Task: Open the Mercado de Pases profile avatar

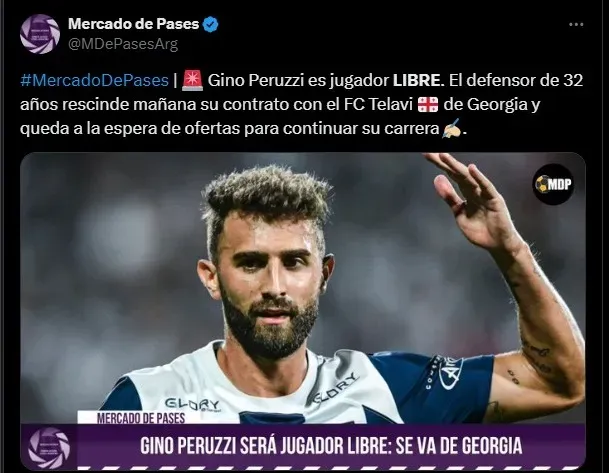Action: point(40,34)
